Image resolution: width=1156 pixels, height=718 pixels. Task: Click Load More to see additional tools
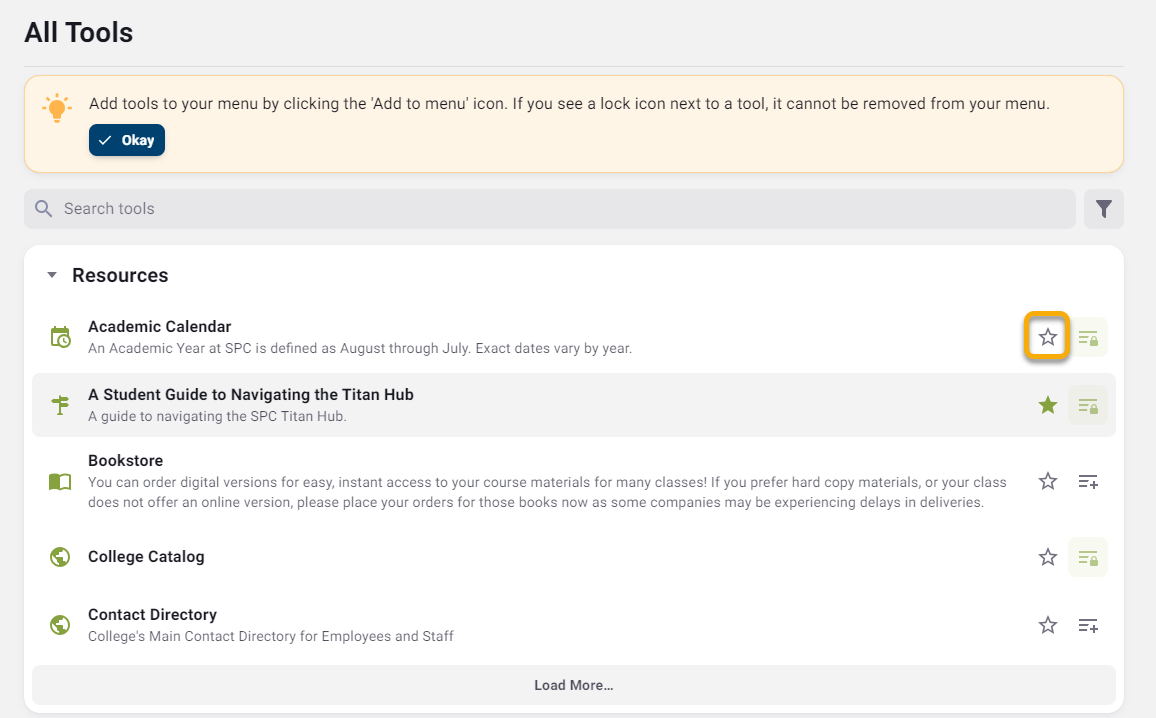[x=573, y=685]
